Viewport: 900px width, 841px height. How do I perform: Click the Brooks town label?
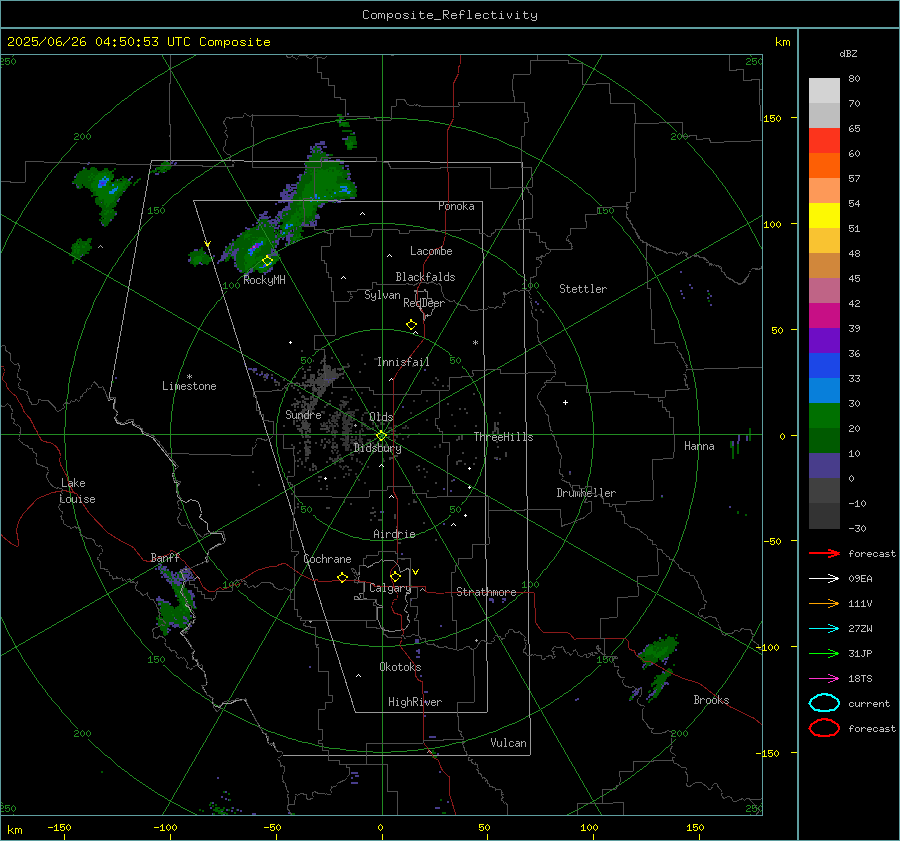[711, 700]
